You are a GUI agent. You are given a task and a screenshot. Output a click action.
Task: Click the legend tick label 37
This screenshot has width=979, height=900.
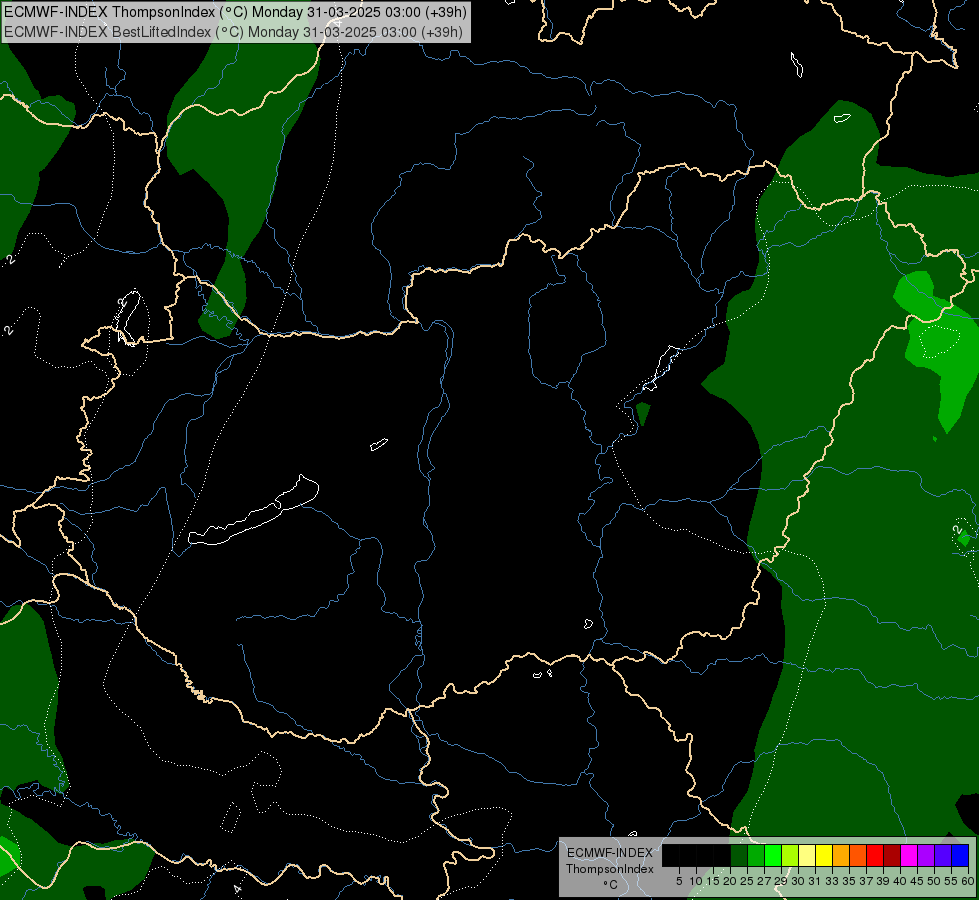[866, 881]
